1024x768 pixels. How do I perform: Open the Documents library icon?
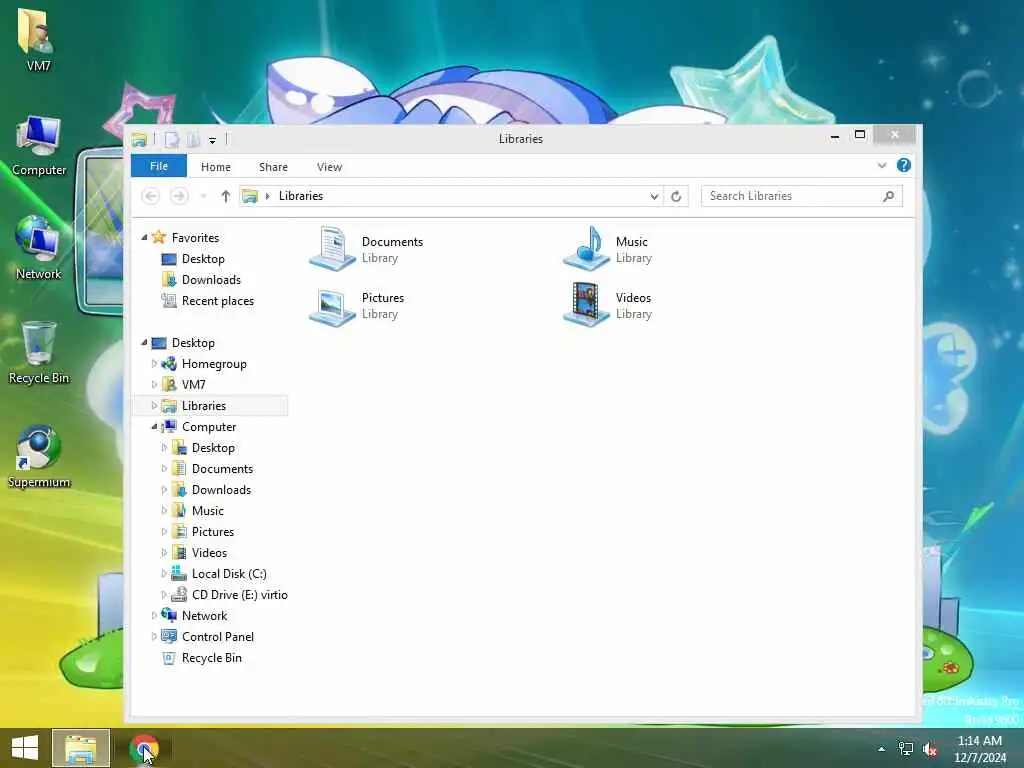(x=332, y=249)
